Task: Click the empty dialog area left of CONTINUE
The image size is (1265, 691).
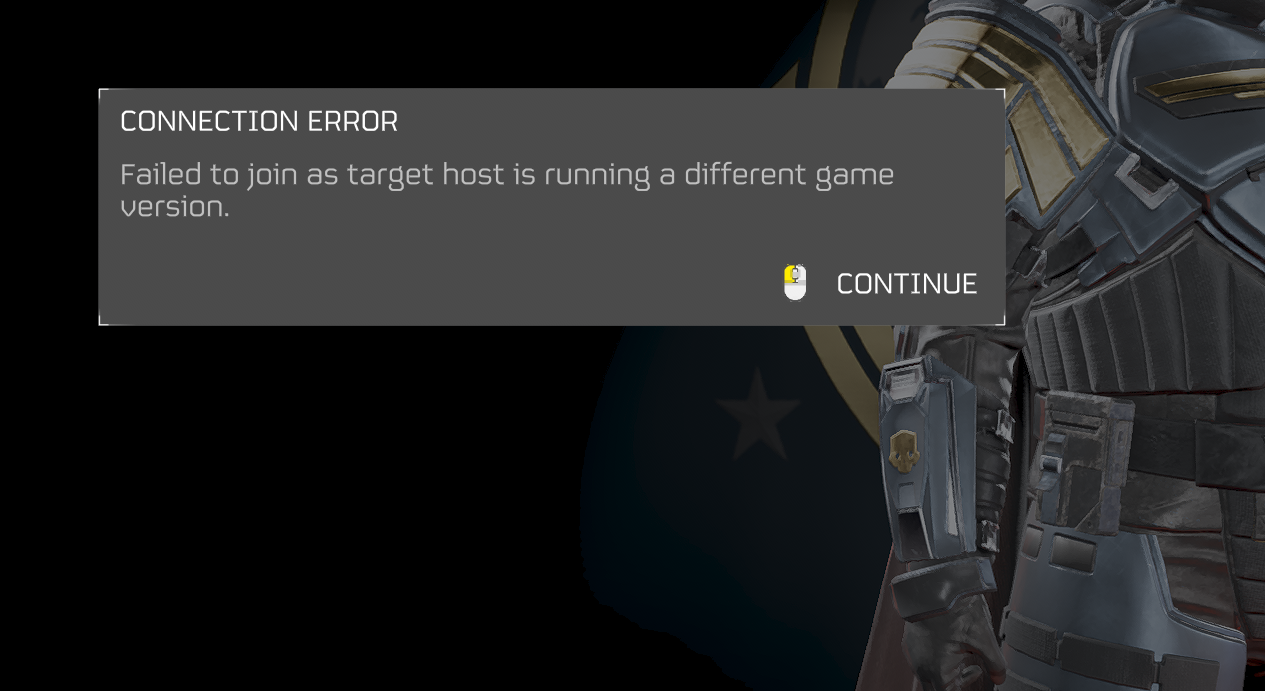Action: click(x=440, y=283)
